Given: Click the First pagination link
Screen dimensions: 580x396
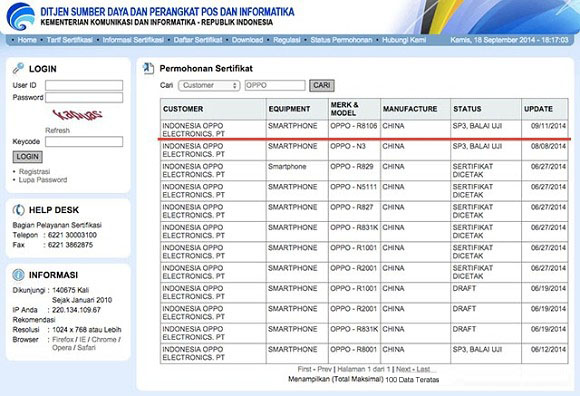Looking at the screenshot, I should click(x=304, y=369).
